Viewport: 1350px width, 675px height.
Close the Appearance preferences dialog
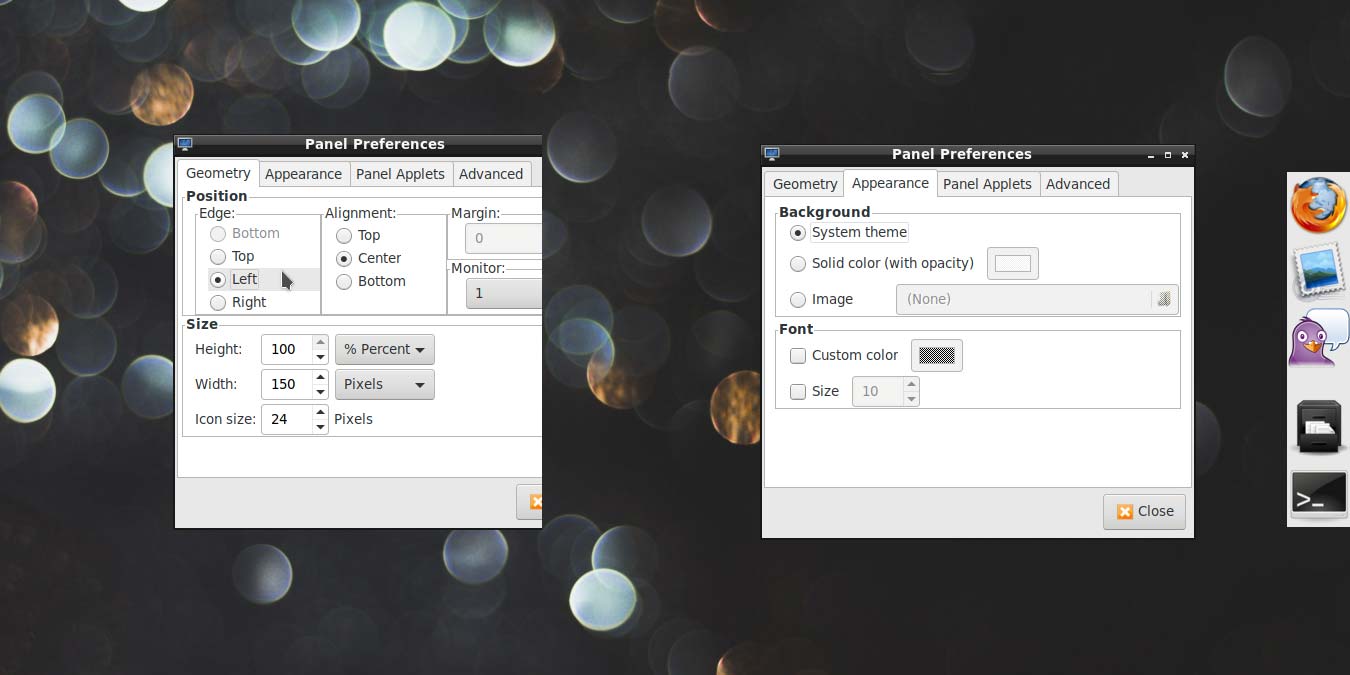coord(1144,511)
